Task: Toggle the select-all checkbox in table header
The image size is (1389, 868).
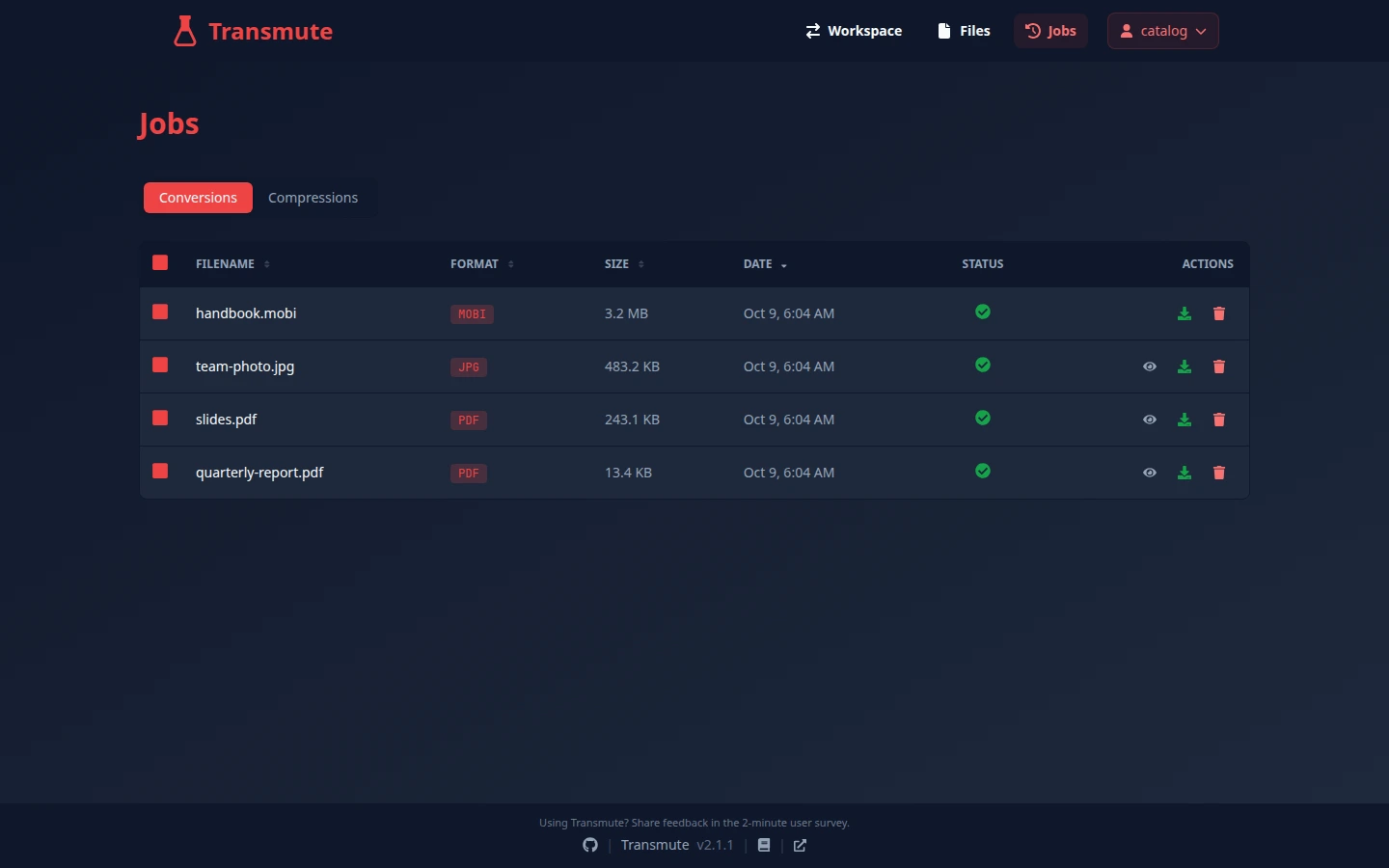Action: click(160, 262)
